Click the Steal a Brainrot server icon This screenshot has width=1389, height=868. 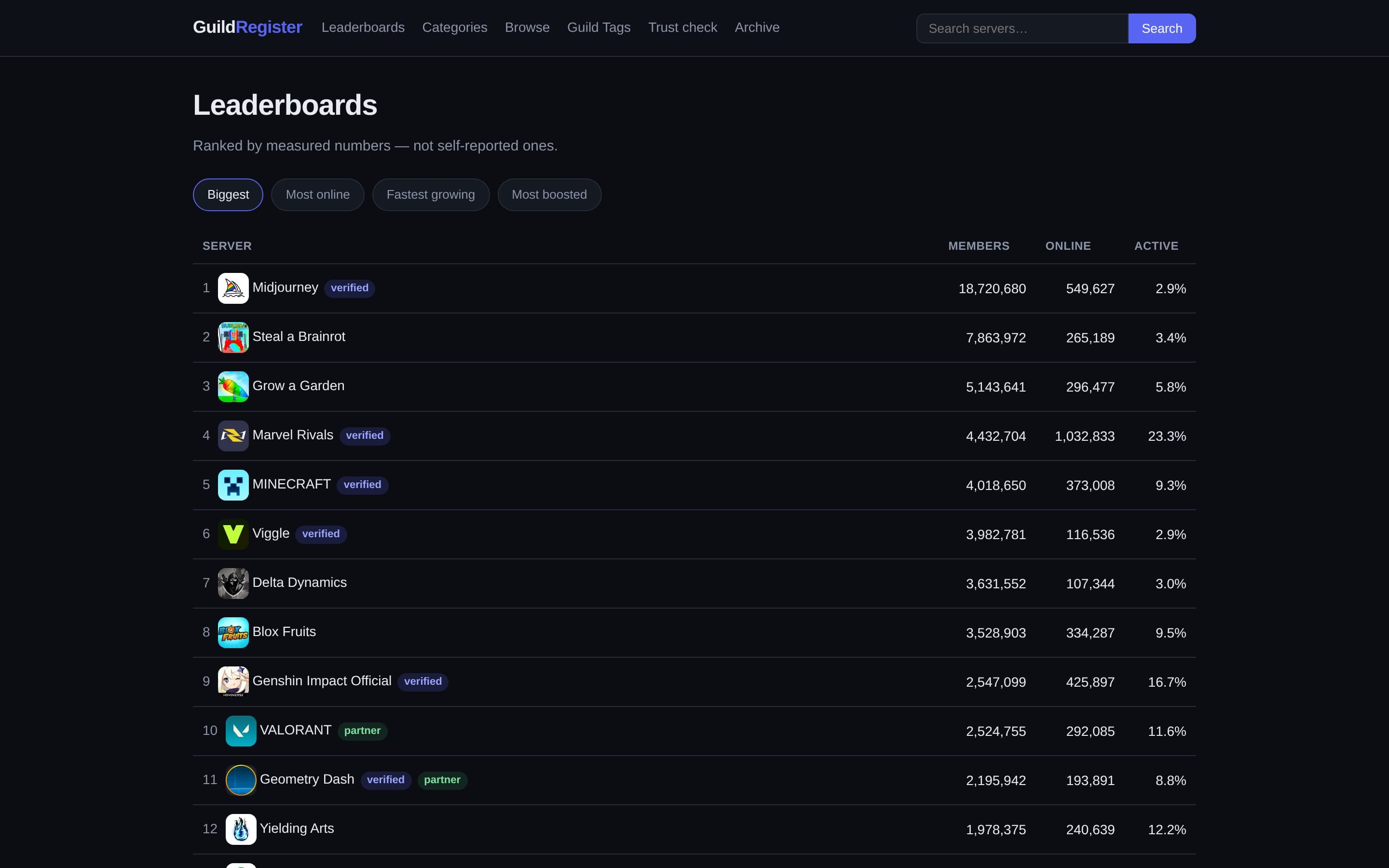pyautogui.click(x=233, y=338)
